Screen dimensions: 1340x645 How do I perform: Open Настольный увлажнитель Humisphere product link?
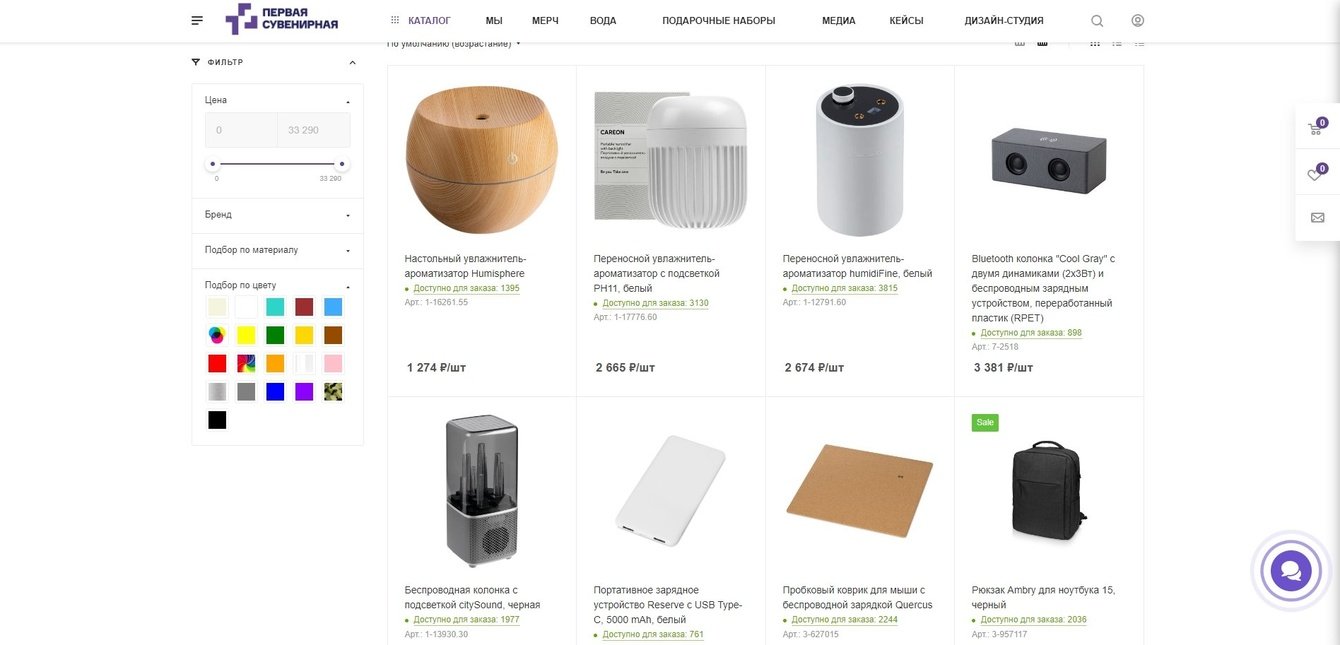[465, 266]
